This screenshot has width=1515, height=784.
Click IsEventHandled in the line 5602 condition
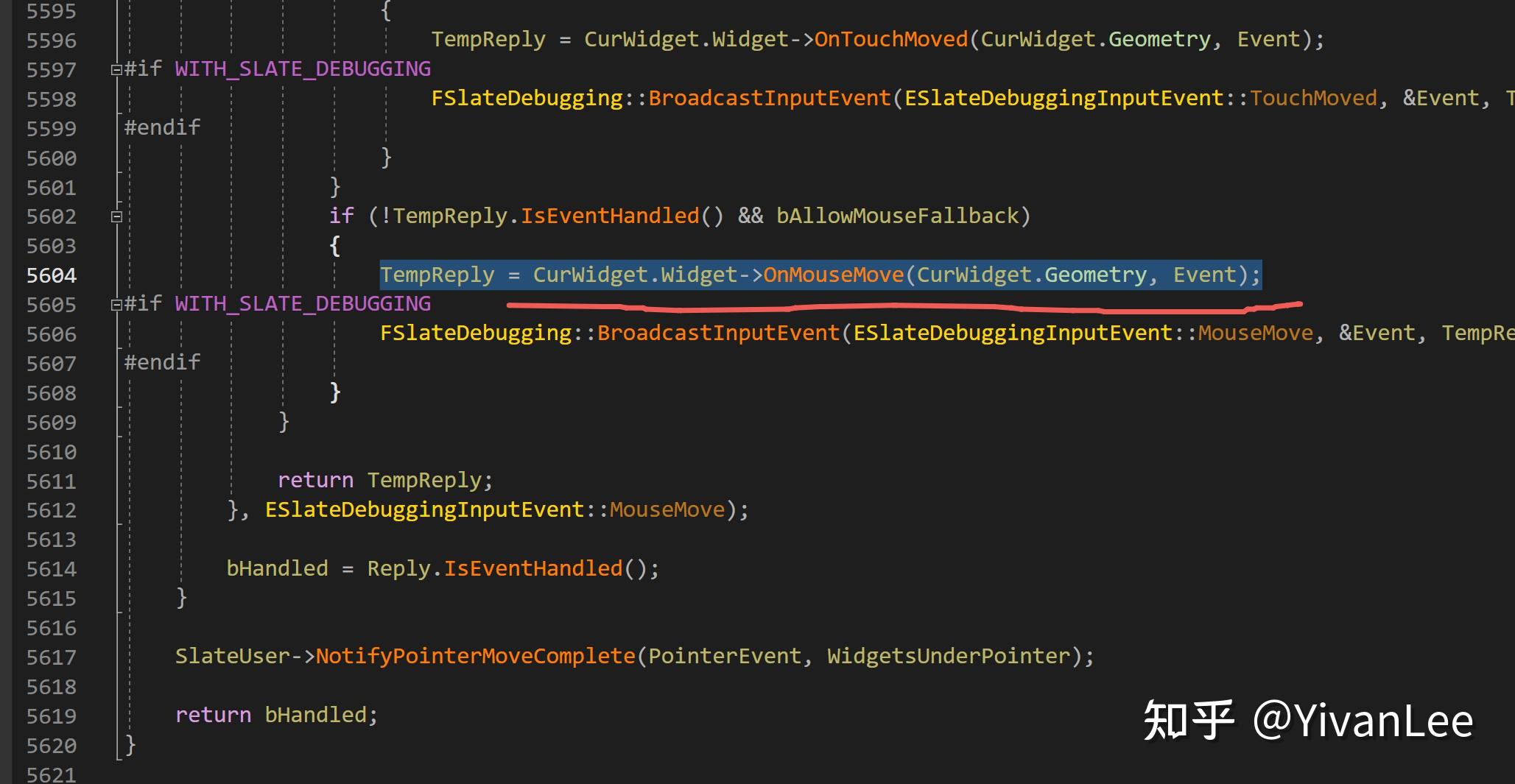point(610,216)
